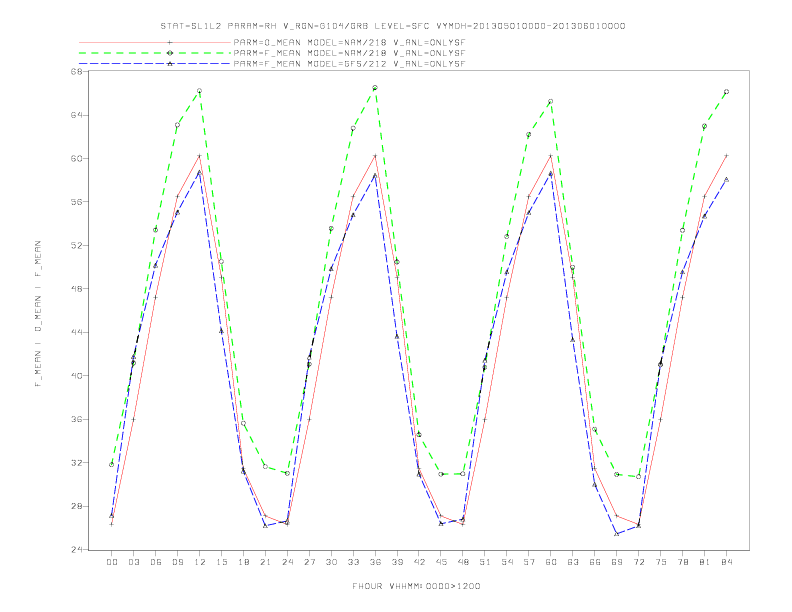Click y-axis tick label 68
Viewport: 792px width, 612px height.
(x=76, y=72)
